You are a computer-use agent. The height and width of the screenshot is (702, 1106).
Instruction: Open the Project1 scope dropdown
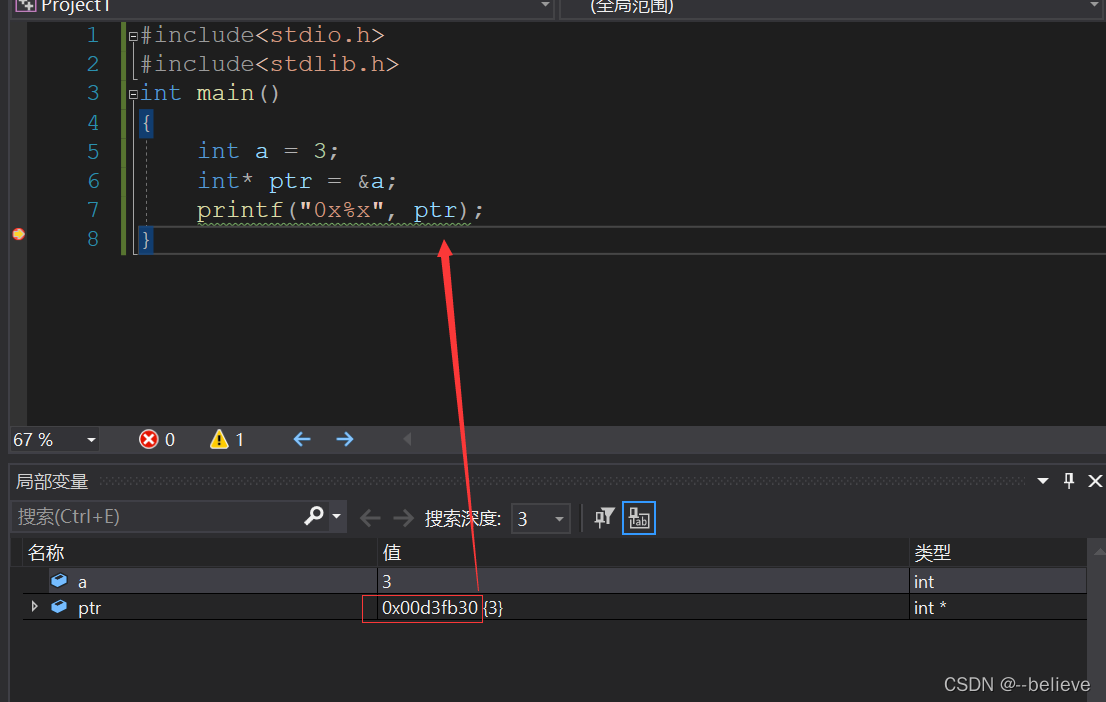pos(545,6)
